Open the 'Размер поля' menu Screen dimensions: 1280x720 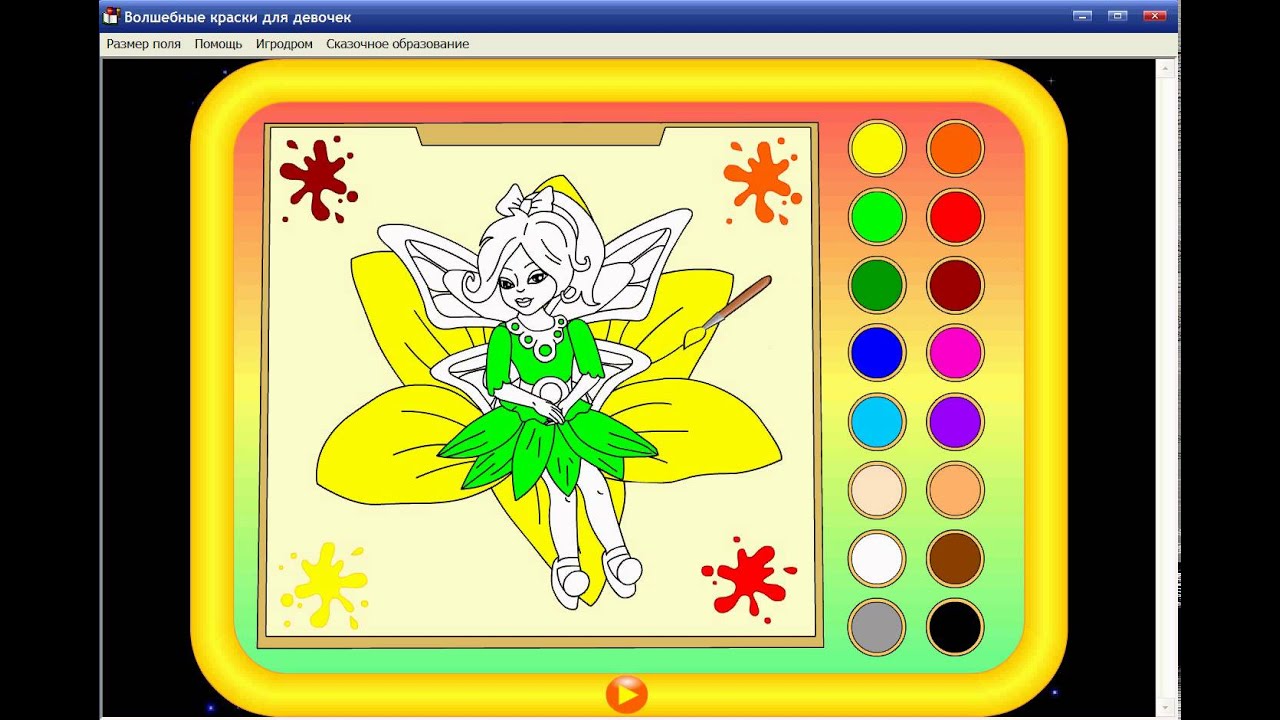click(144, 44)
